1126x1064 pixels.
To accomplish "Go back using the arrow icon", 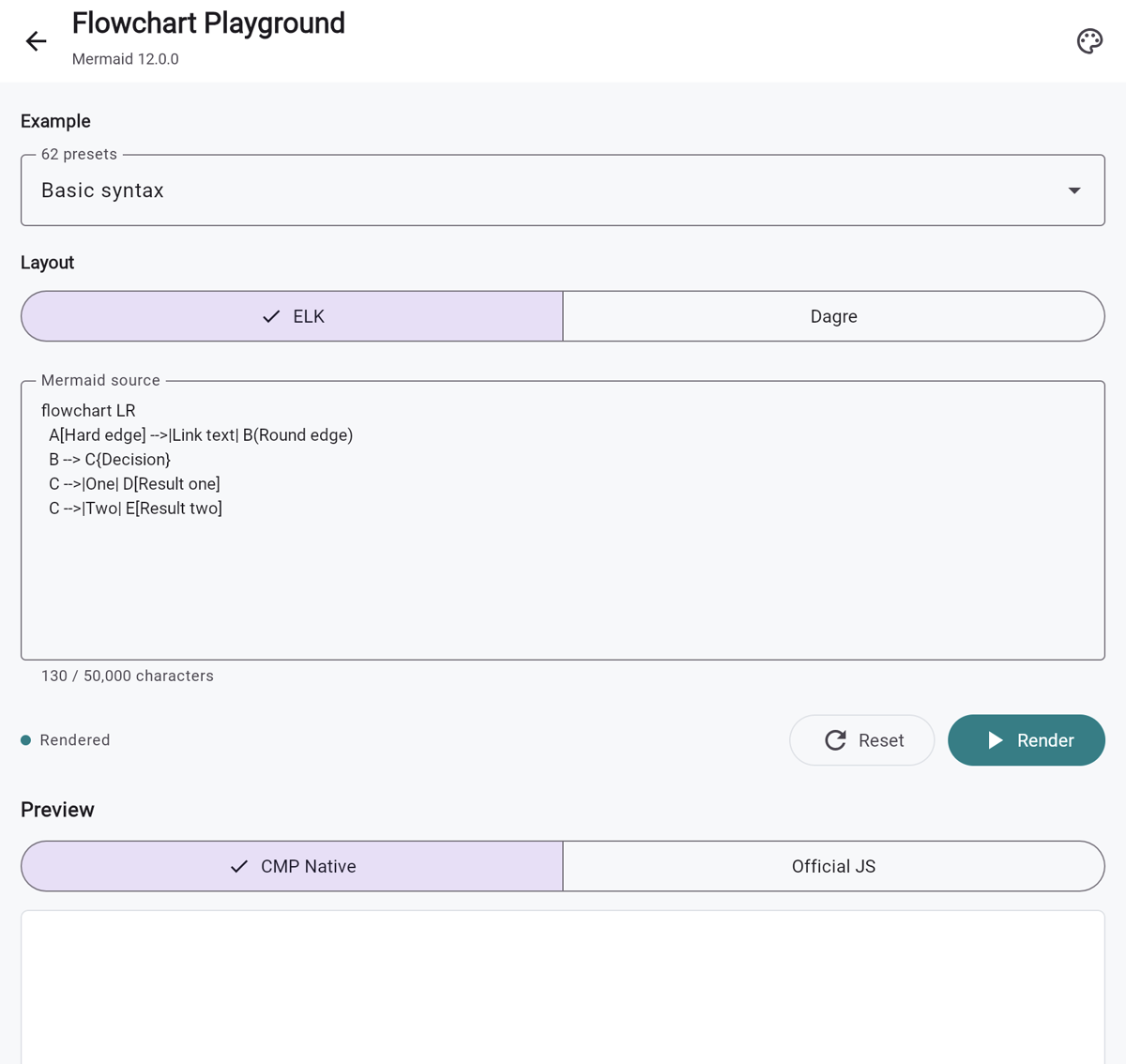I will (x=36, y=41).
